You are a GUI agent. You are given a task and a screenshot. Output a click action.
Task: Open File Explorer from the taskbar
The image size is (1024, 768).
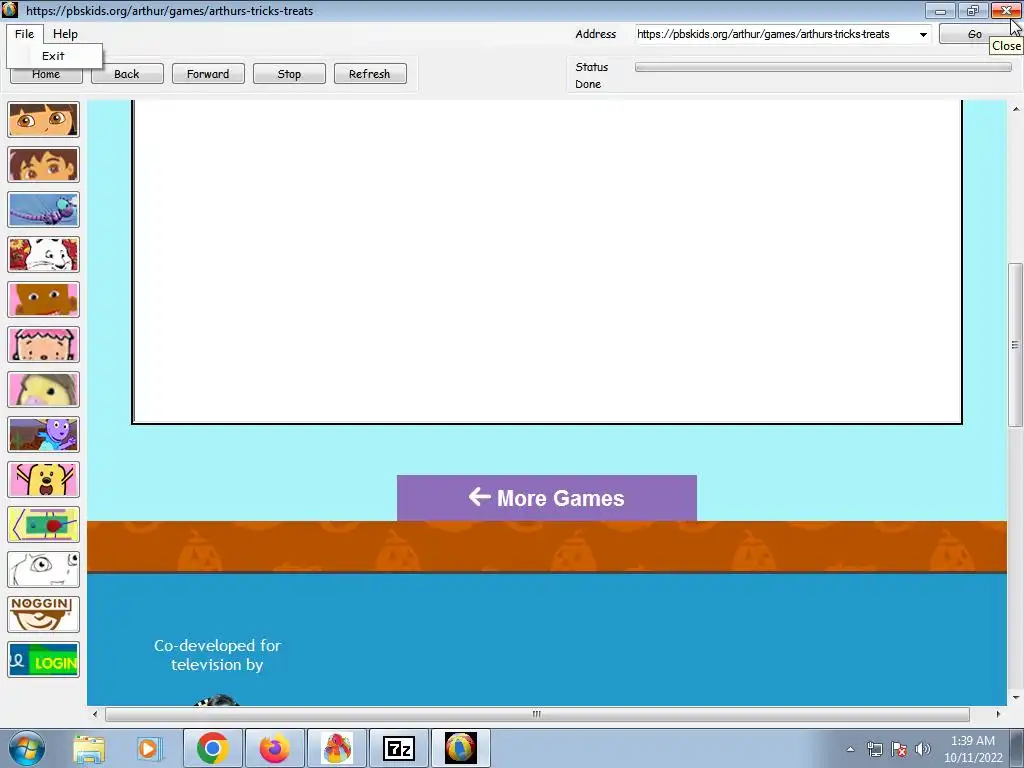(89, 748)
